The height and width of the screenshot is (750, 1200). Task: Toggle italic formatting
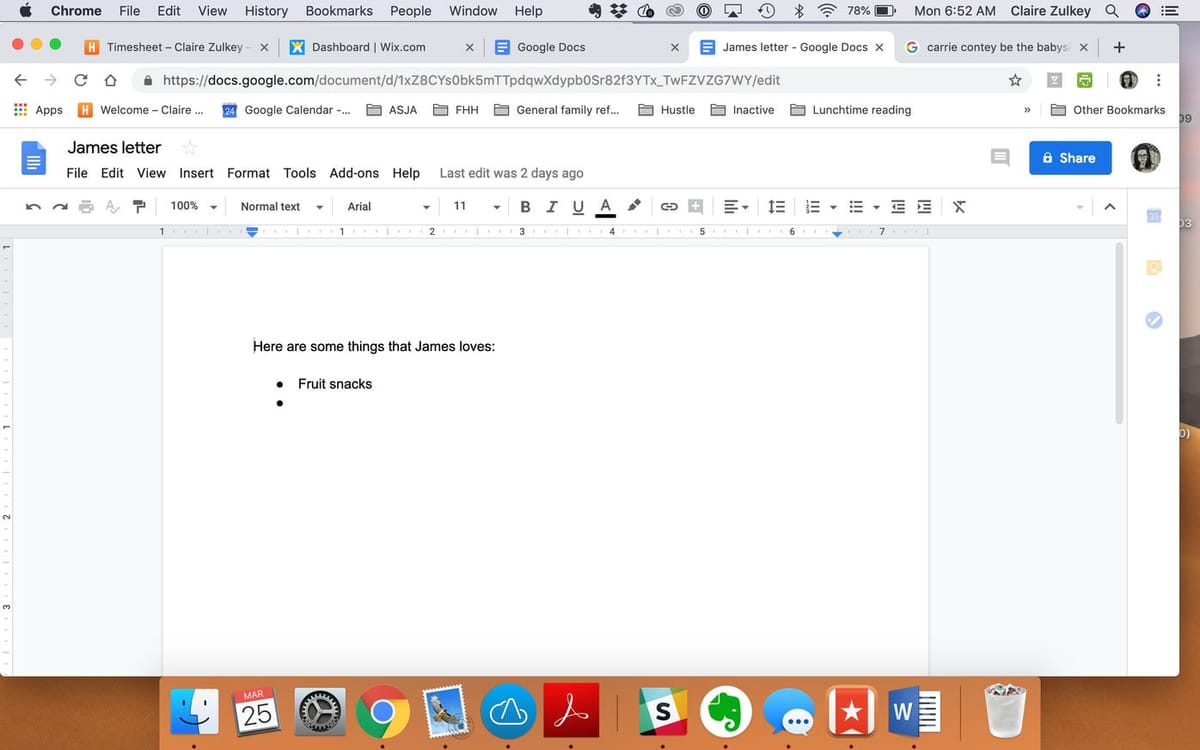point(552,207)
